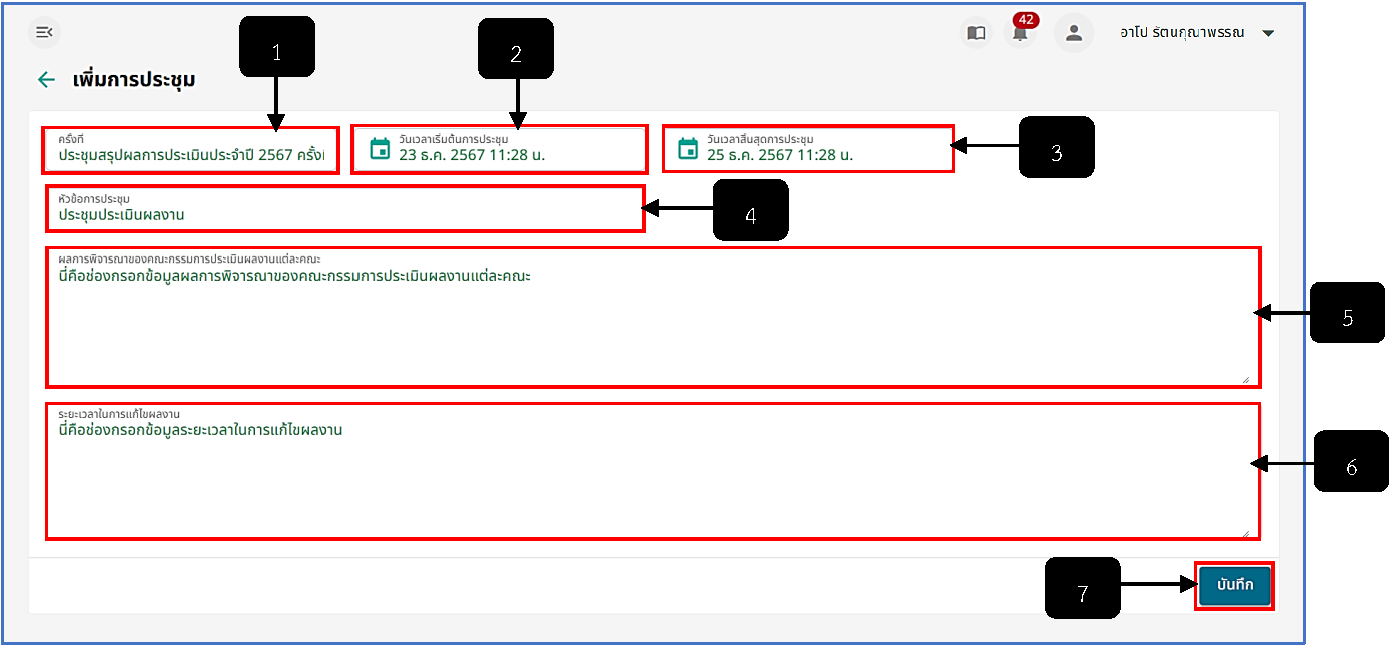Click the calendar icon for meeting start

(380, 149)
